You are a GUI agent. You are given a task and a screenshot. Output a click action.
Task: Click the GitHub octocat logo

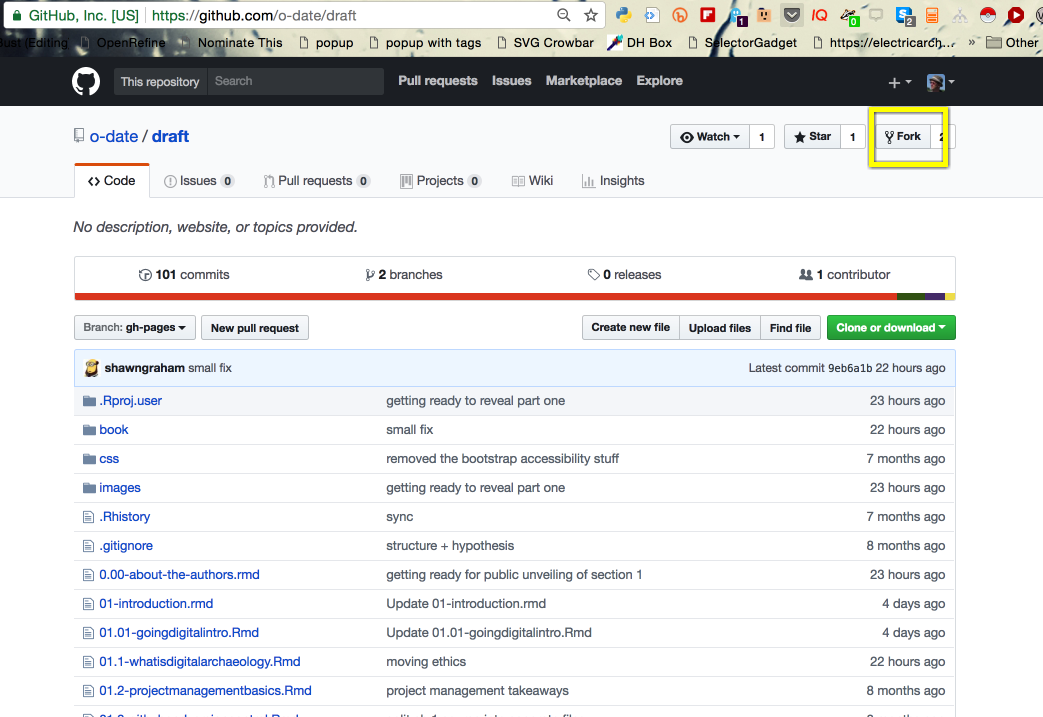(86, 81)
